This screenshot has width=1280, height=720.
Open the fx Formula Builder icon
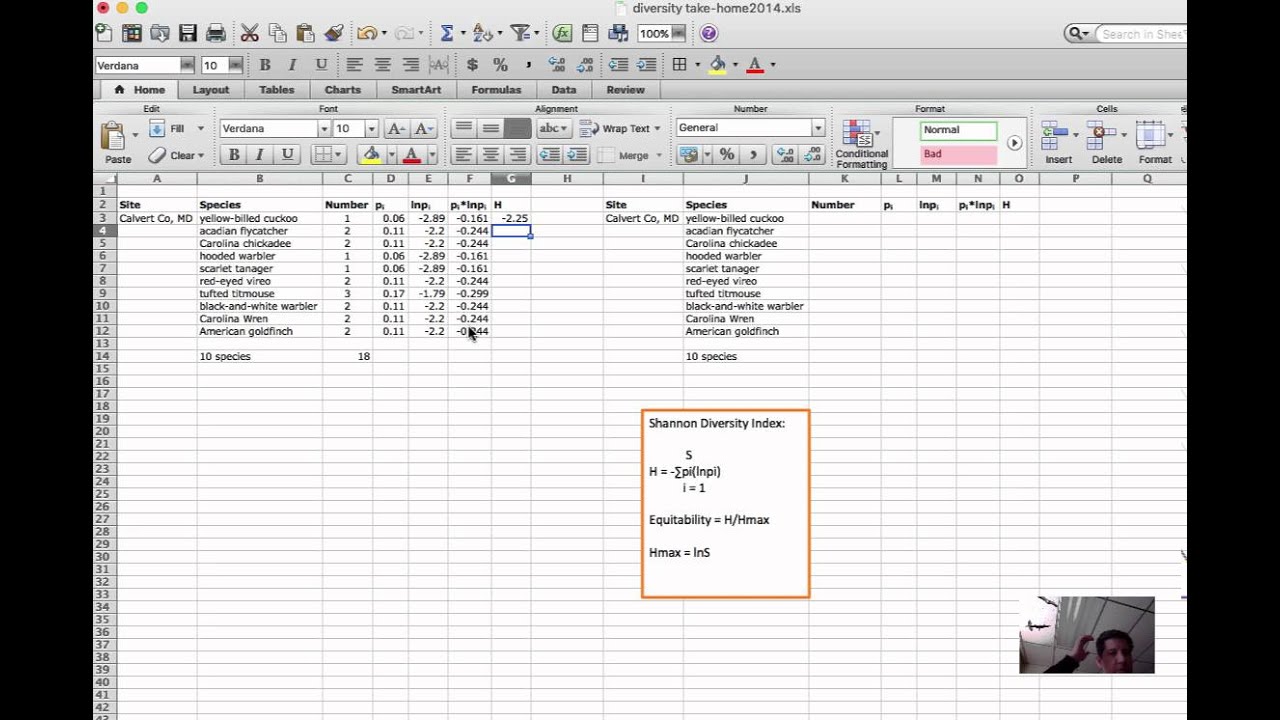(x=562, y=33)
